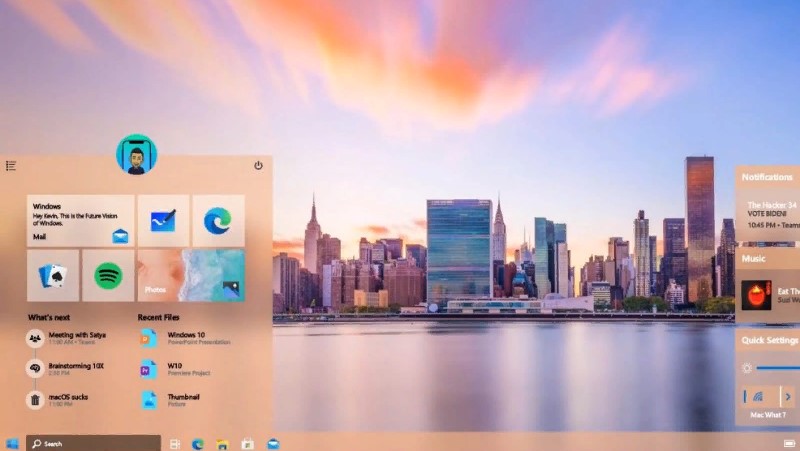Select the Brainstorming 10X event
Image resolution: width=800 pixels, height=451 pixels.
click(x=76, y=369)
